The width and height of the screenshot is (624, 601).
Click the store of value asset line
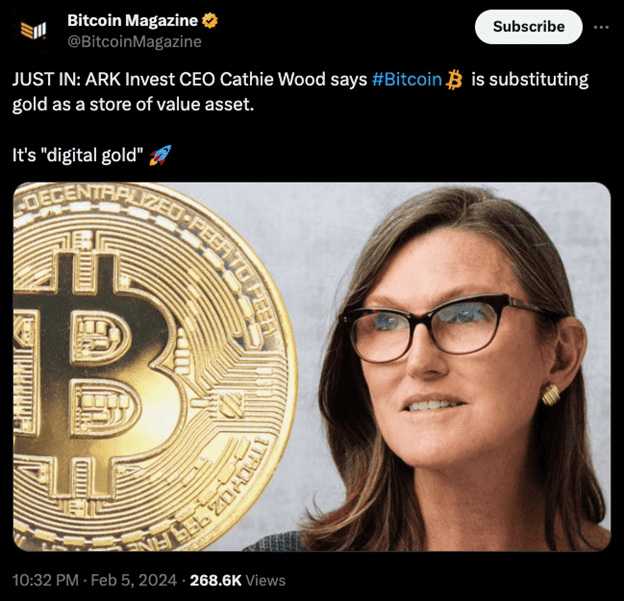click(x=133, y=104)
